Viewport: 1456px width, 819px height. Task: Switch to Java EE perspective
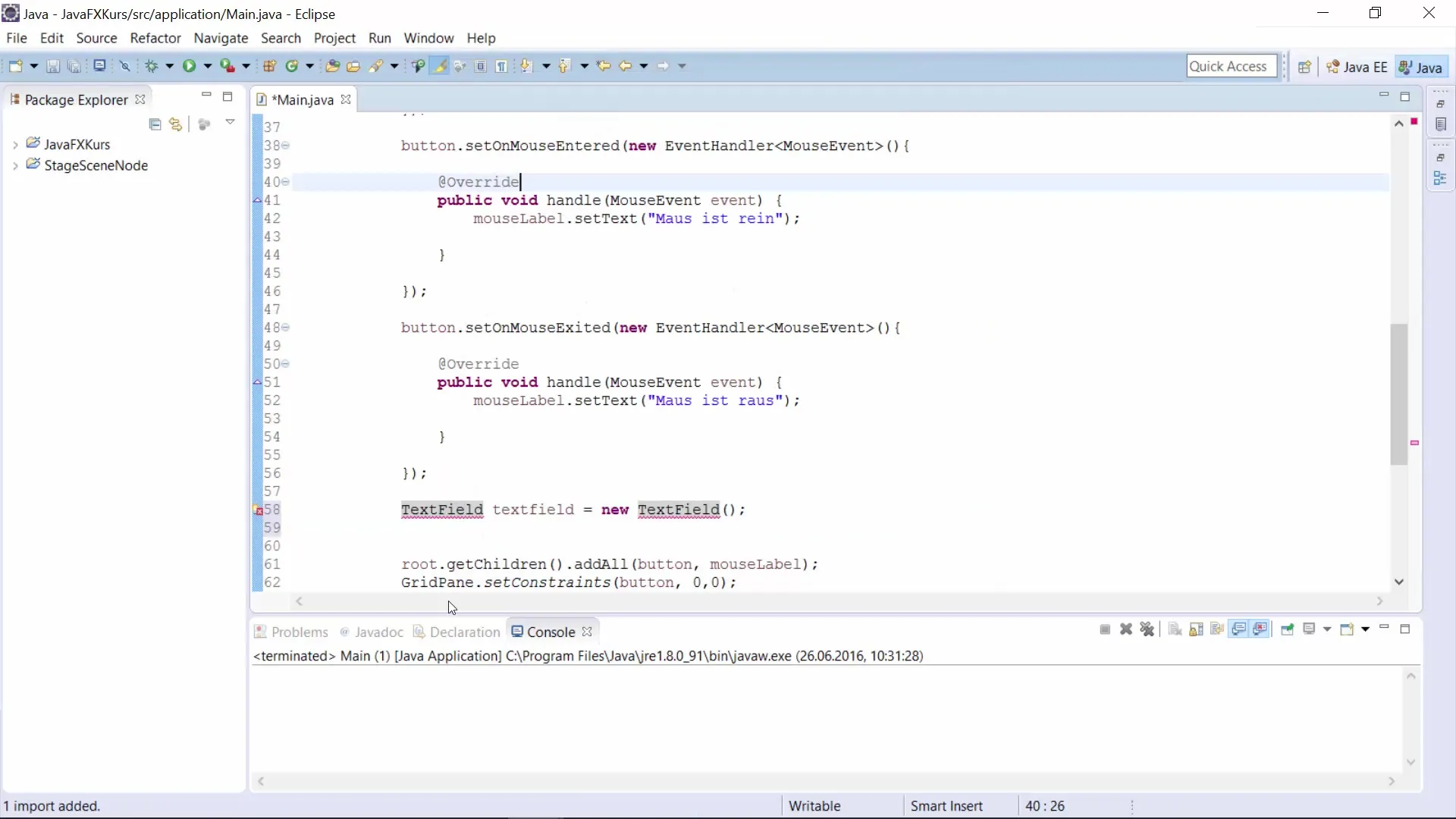(x=1357, y=67)
